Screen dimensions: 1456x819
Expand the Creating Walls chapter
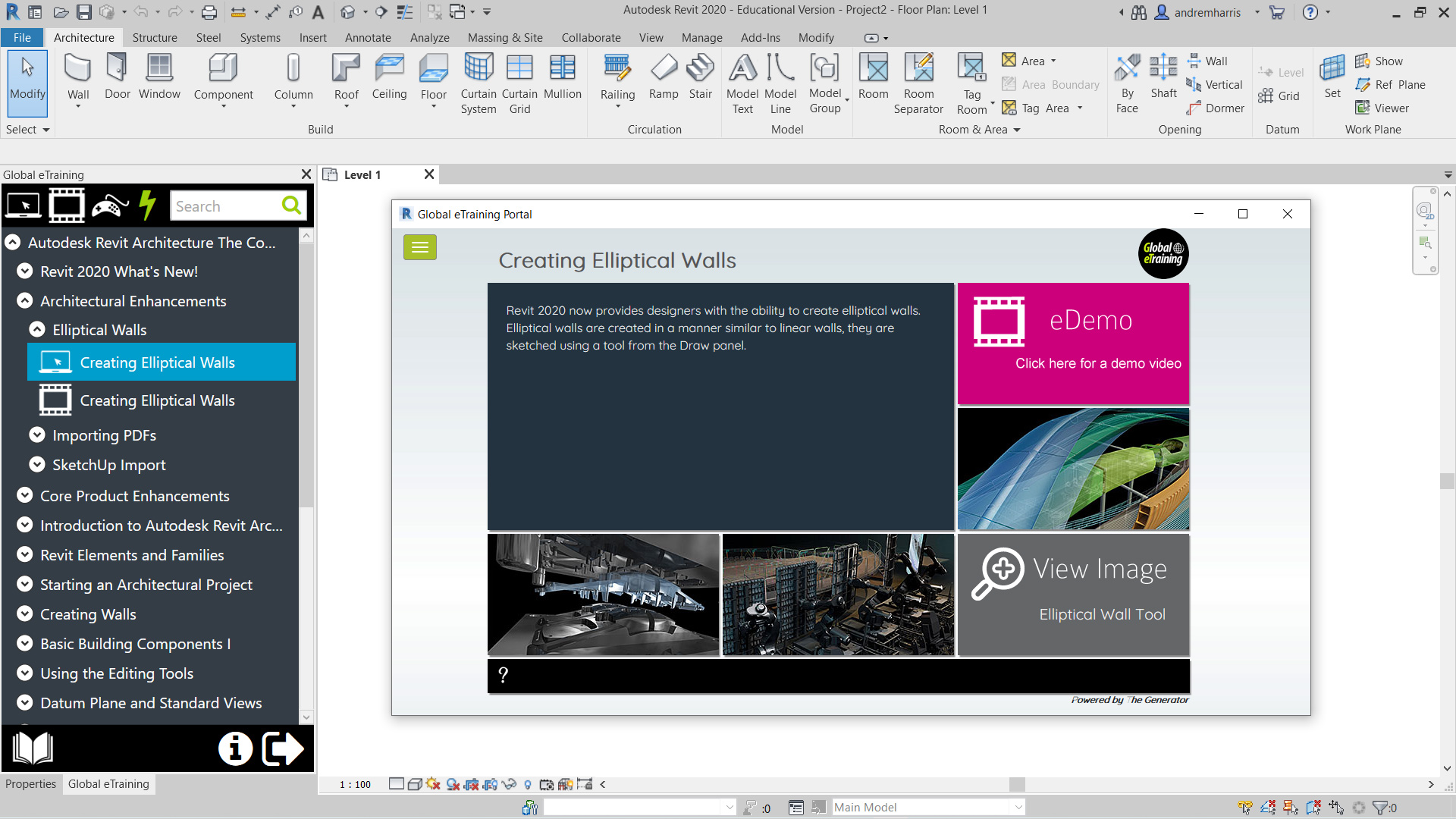tap(25, 614)
